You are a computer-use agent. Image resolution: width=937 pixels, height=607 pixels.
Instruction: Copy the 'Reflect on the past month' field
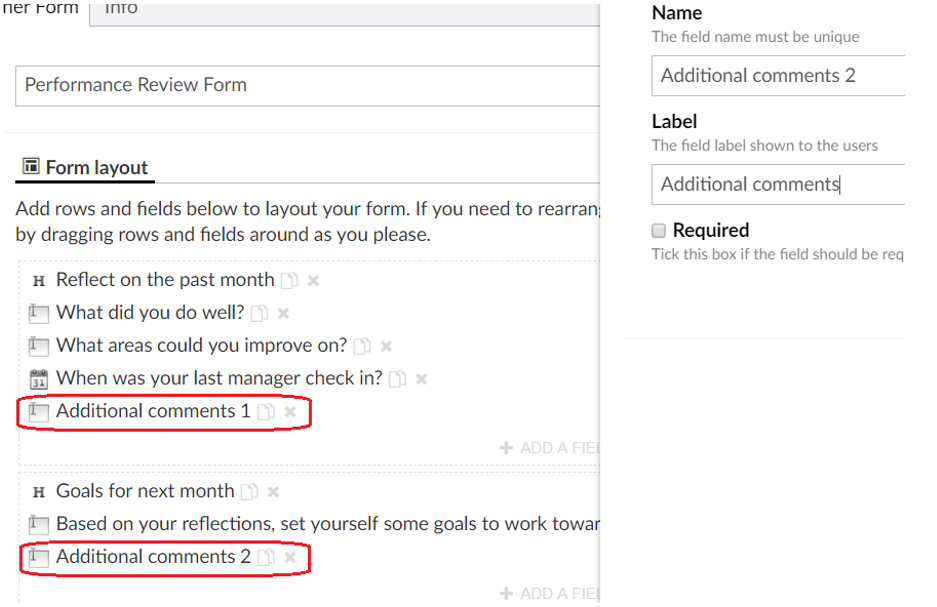290,281
